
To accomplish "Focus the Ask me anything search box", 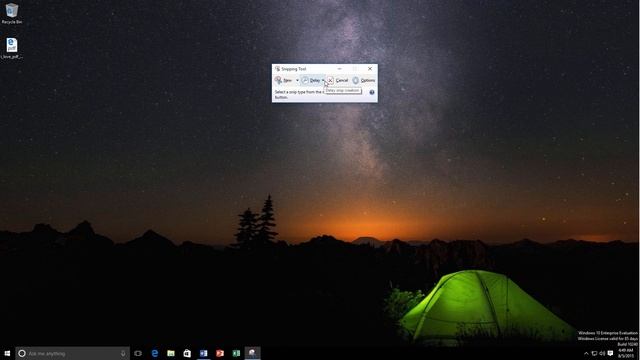I will (x=73, y=353).
